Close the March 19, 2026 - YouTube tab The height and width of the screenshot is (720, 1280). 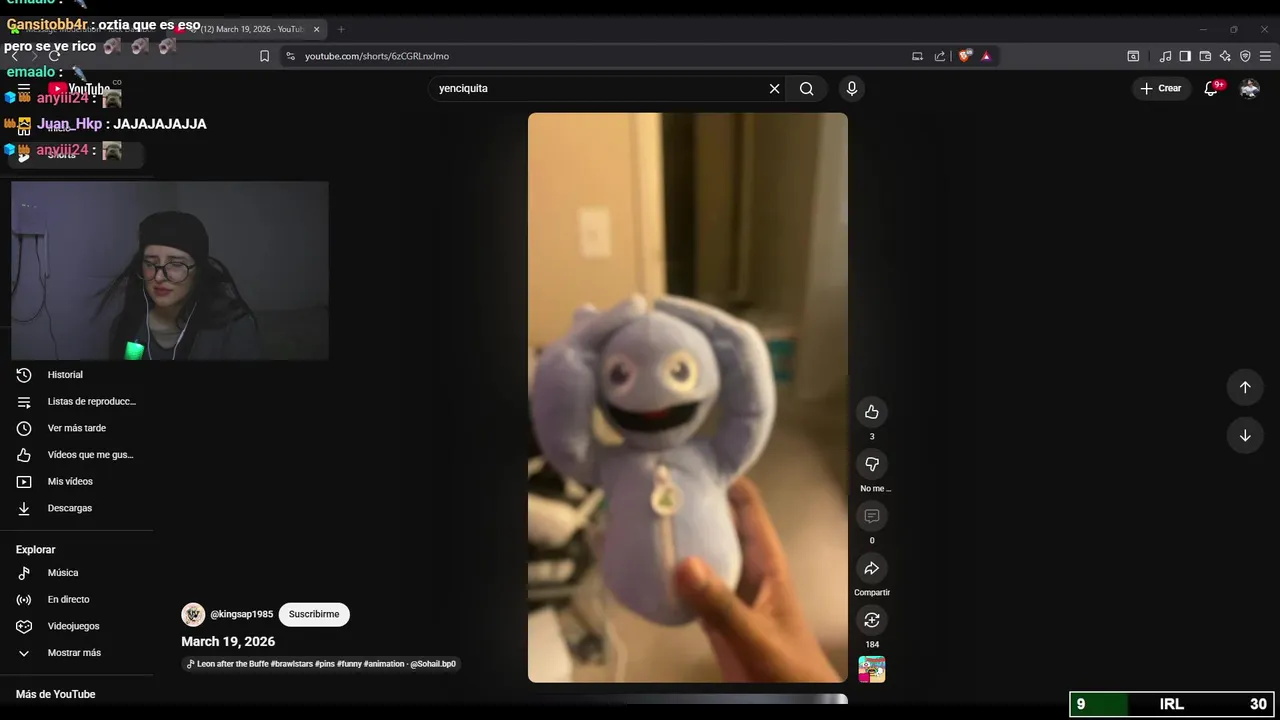(x=316, y=29)
